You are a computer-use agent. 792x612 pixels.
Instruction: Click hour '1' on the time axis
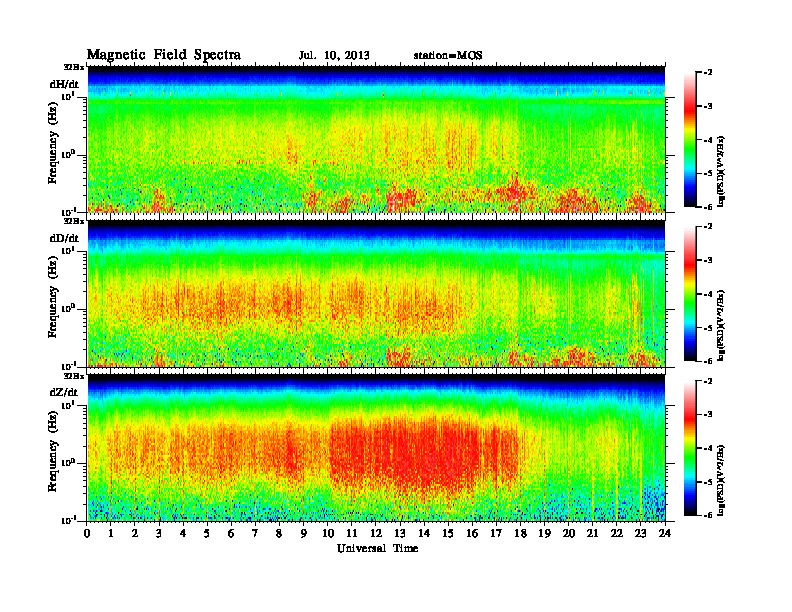tap(111, 534)
